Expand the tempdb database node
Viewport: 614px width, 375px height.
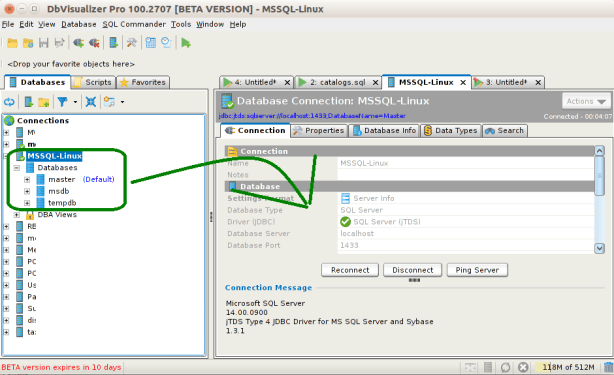click(27, 203)
